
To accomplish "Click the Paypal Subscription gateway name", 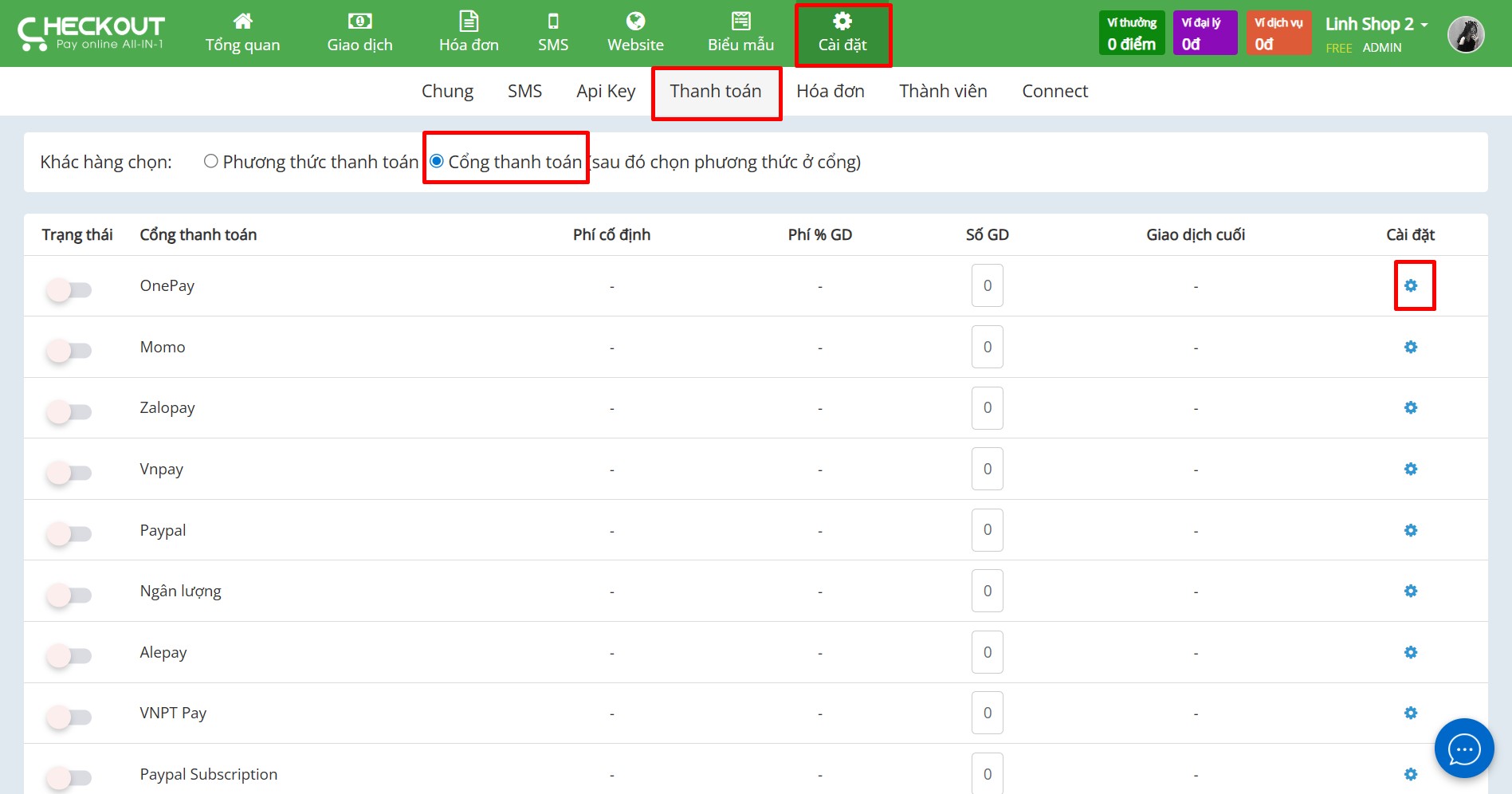I will 208,774.
